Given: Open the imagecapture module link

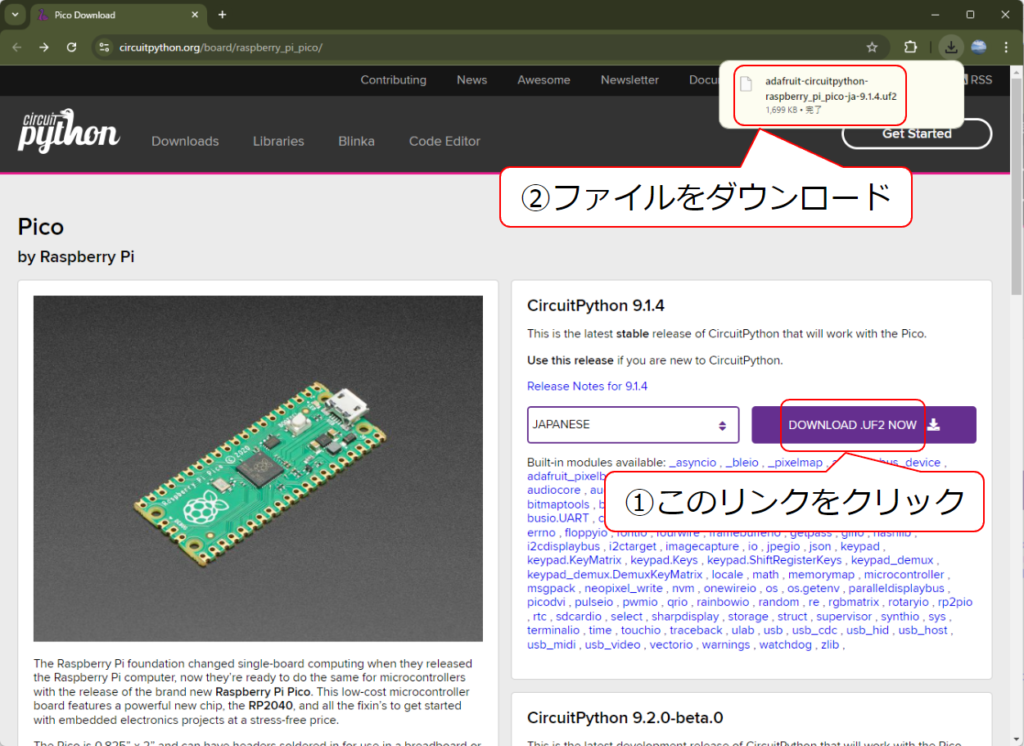Looking at the screenshot, I should point(701,547).
